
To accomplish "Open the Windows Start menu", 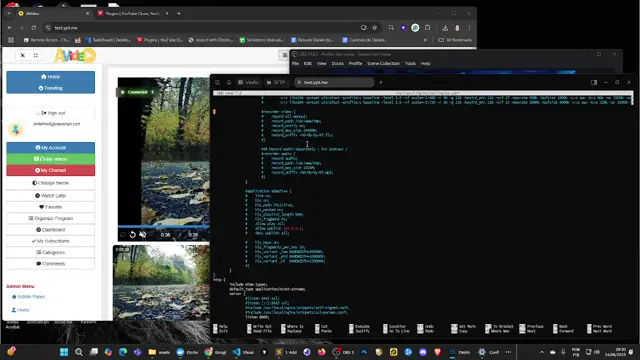I will pos(64,352).
